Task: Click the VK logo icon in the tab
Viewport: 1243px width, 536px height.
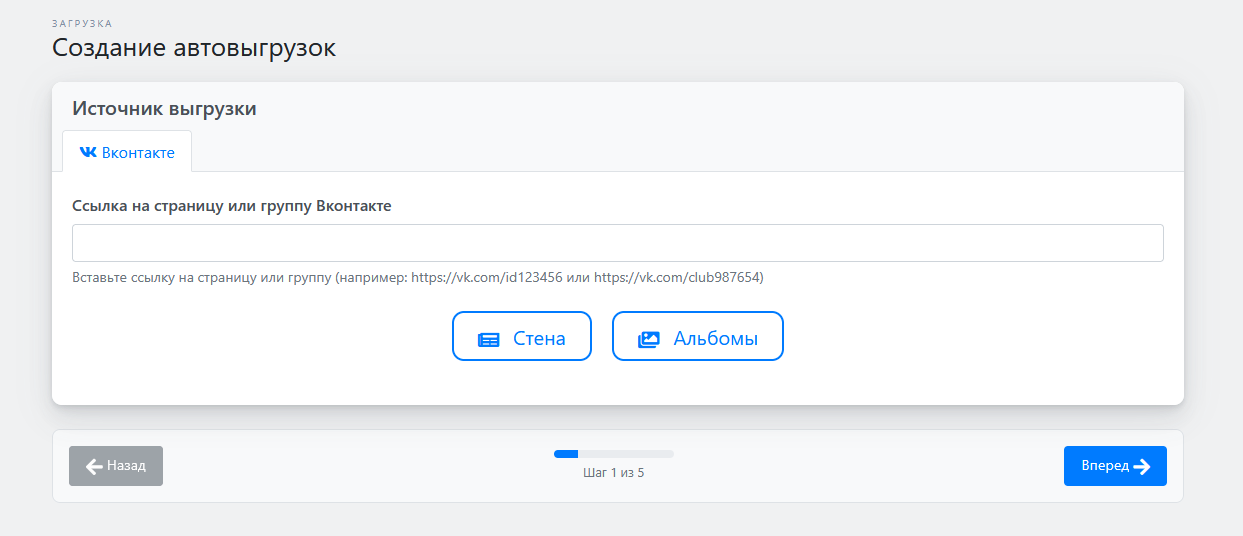Action: [x=88, y=153]
